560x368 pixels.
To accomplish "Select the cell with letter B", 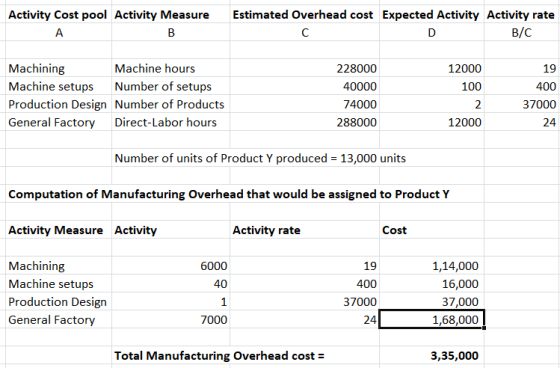I will (171, 33).
